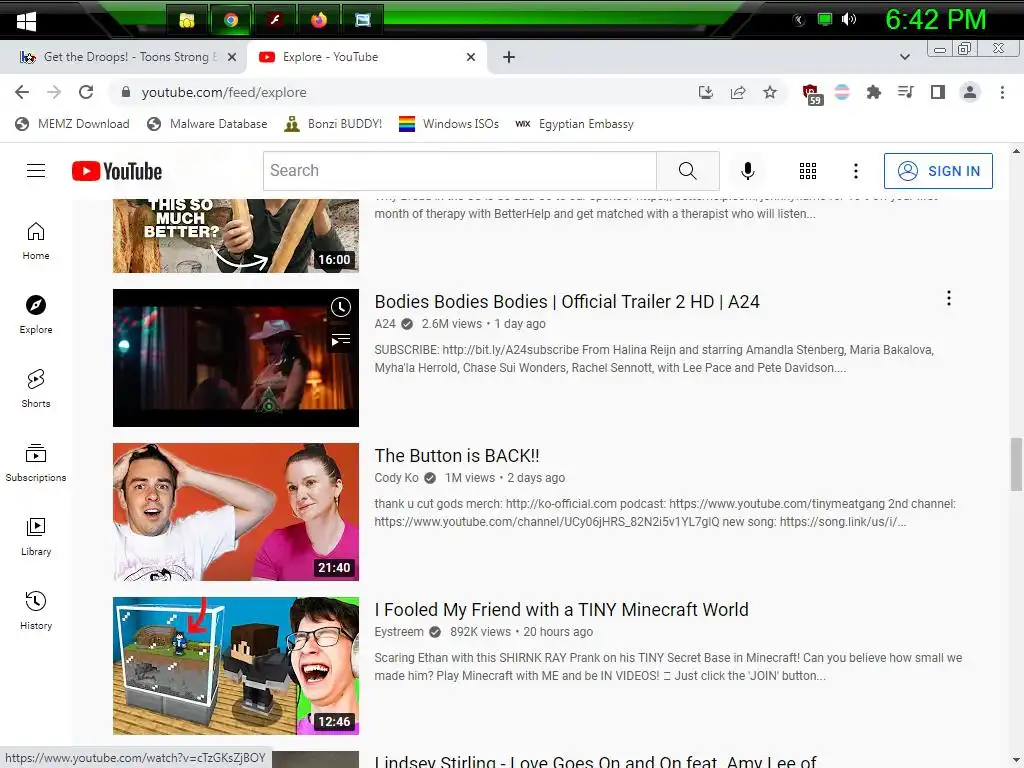Viewport: 1024px width, 768px height.
Task: Open the MEMZ Download bookmark
Action: 72,124
